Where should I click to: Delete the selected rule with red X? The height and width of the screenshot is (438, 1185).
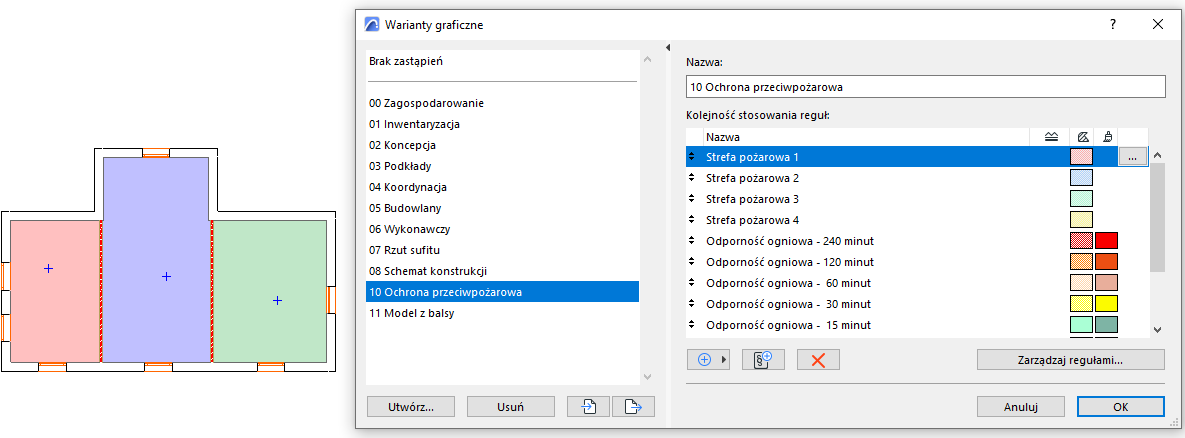[x=818, y=360]
